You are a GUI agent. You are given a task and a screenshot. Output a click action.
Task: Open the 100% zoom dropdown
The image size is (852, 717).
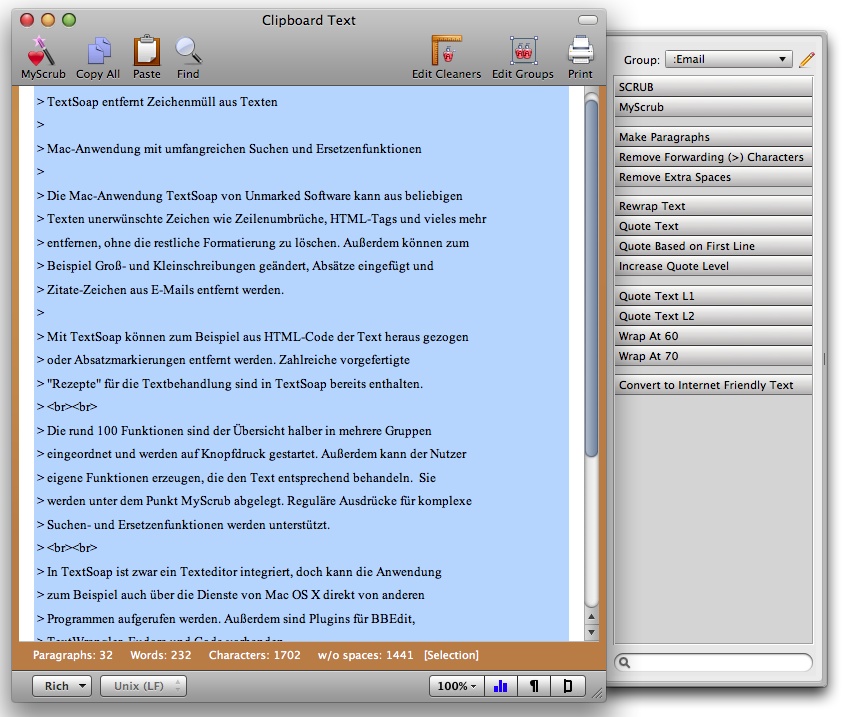click(457, 686)
